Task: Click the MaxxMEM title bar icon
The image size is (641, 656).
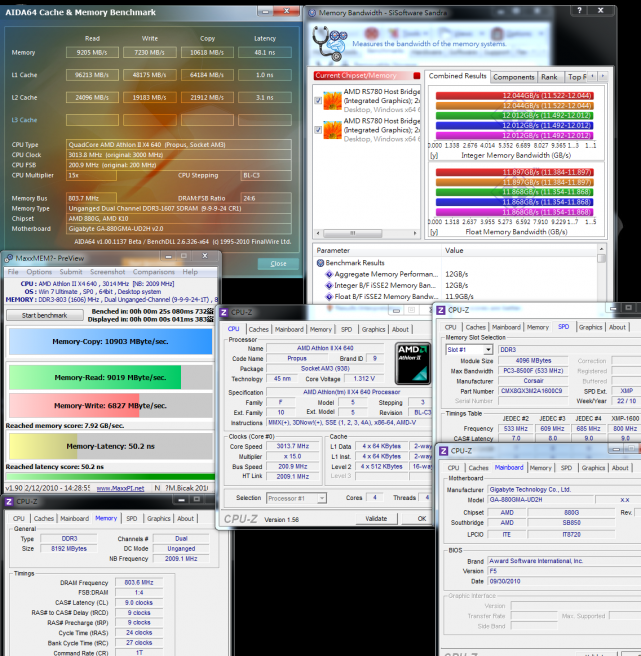Action: (9, 259)
